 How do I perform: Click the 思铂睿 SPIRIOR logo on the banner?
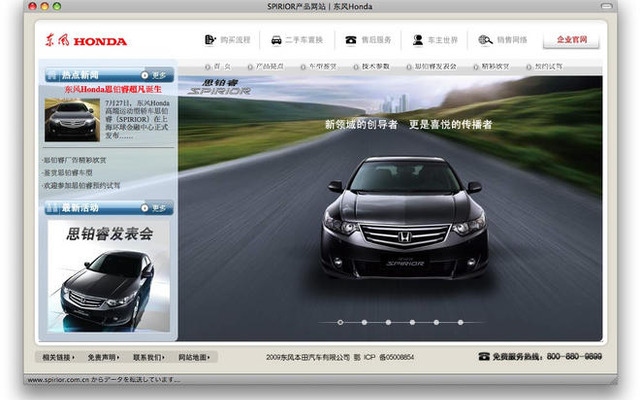coord(220,87)
